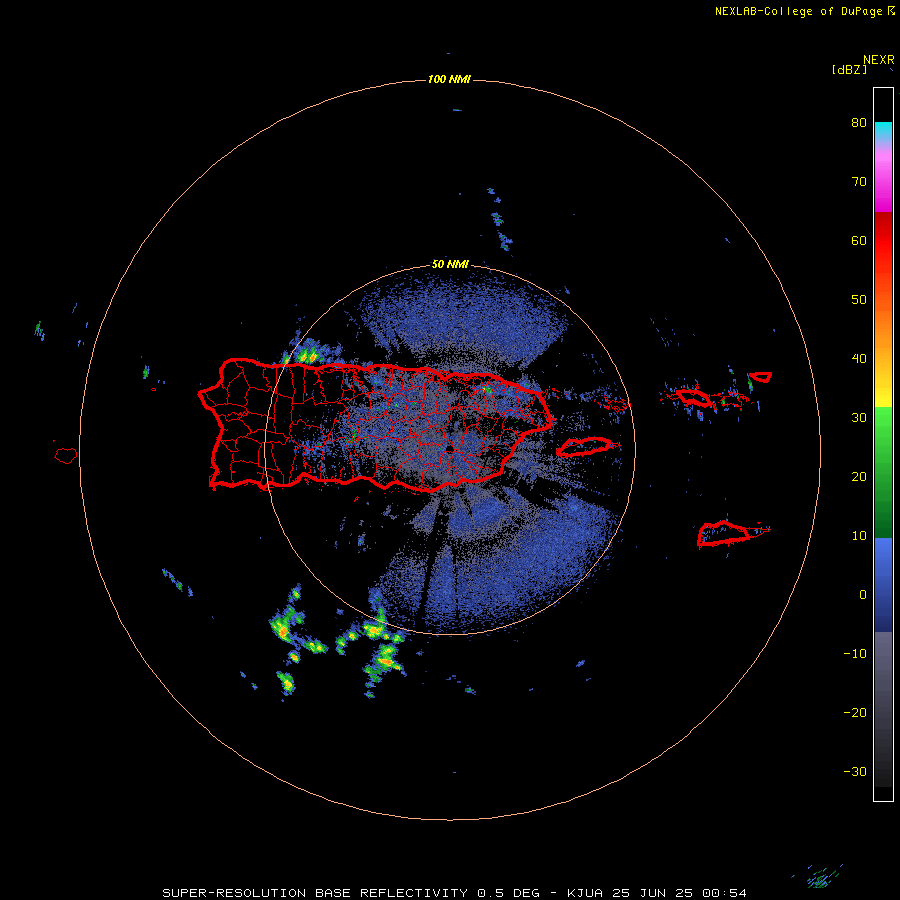The image size is (900, 900).
Task: Click the 50 NMI range ring label
Action: click(450, 264)
